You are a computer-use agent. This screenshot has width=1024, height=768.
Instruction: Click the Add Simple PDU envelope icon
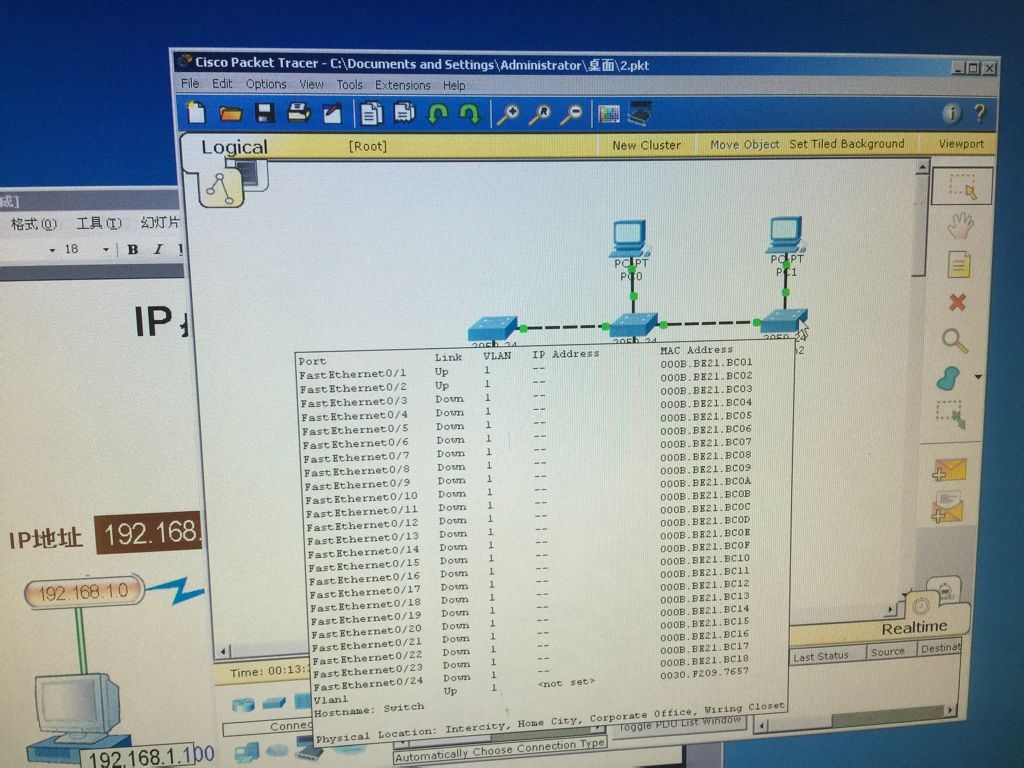[948, 470]
